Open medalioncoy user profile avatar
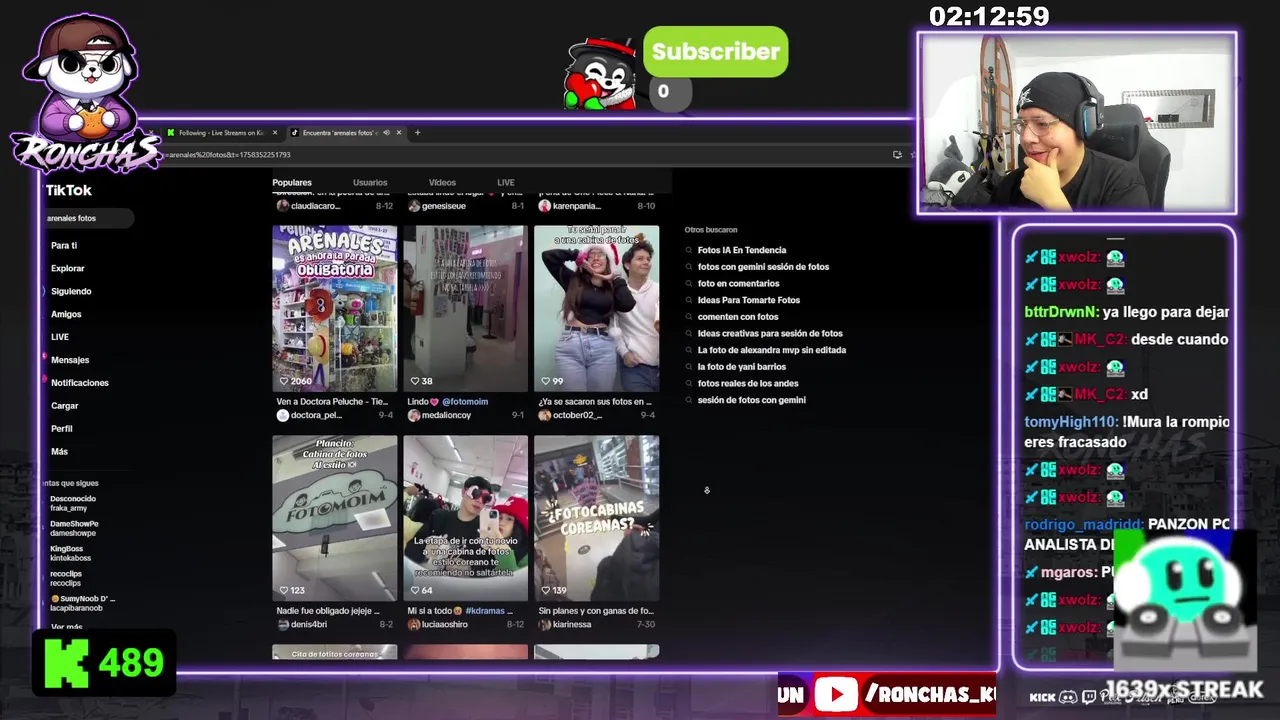Viewport: 1280px width, 720px height. [x=414, y=415]
